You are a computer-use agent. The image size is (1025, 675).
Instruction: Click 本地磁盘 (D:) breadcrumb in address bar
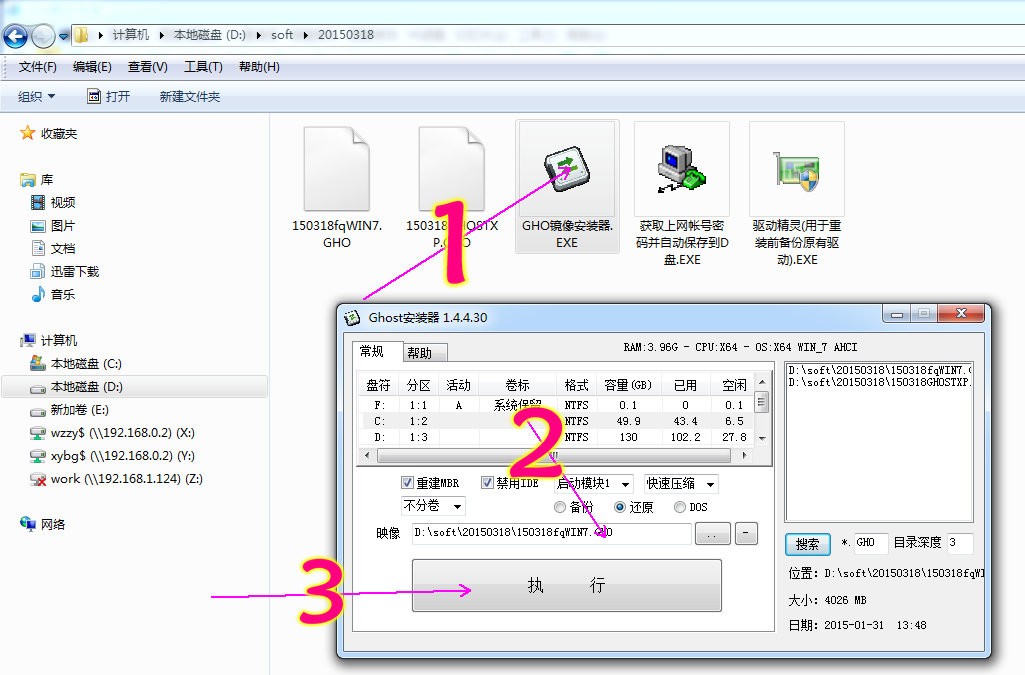point(209,35)
